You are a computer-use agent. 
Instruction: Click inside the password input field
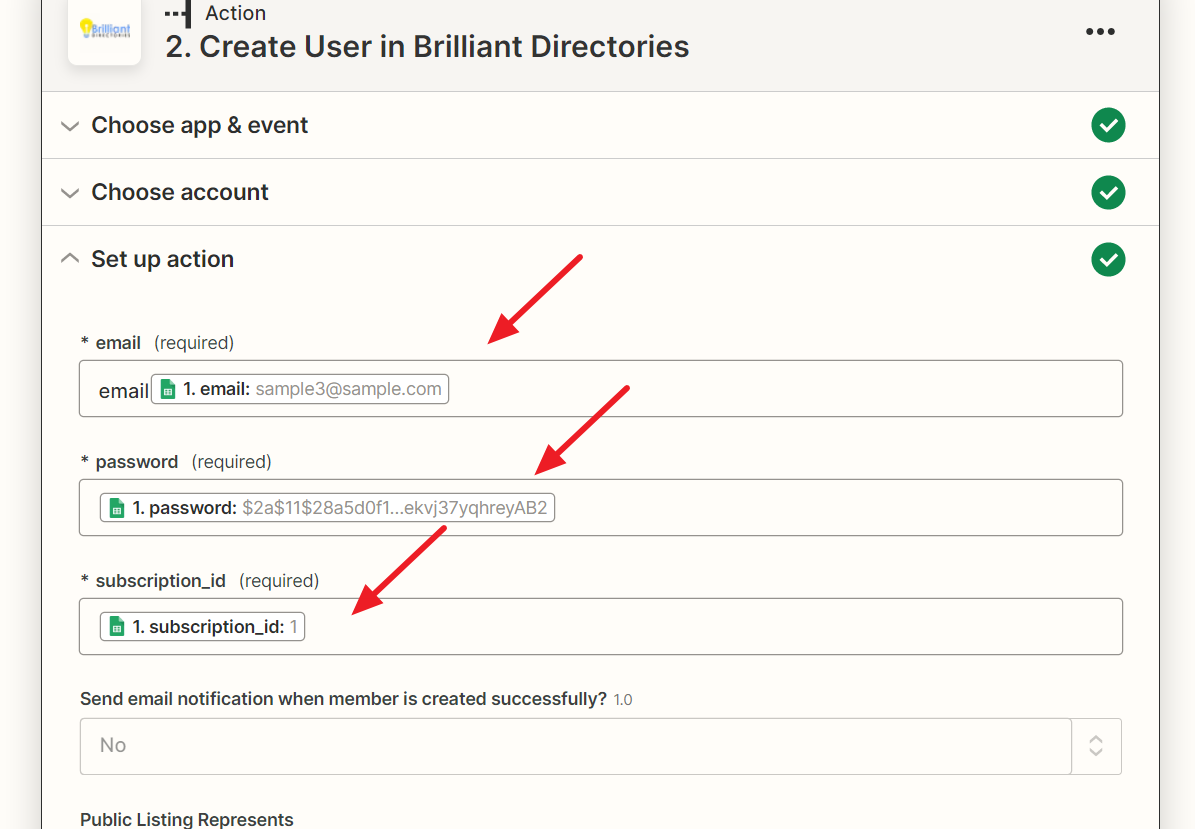601,507
